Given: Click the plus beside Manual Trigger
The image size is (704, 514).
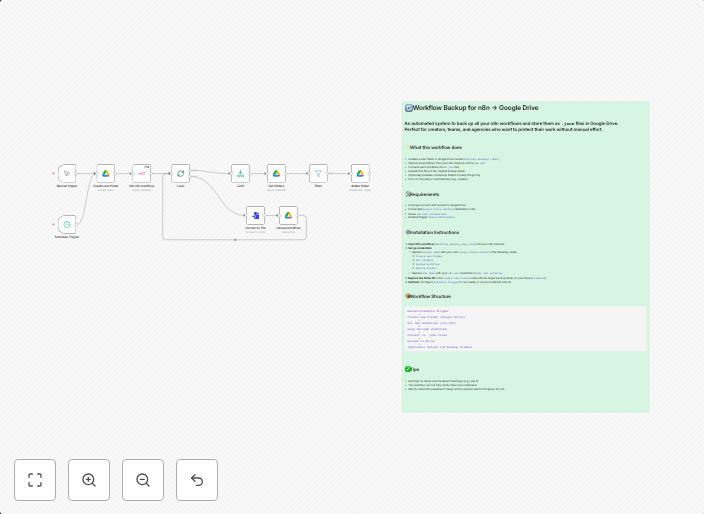Looking at the screenshot, I should tap(53, 173).
